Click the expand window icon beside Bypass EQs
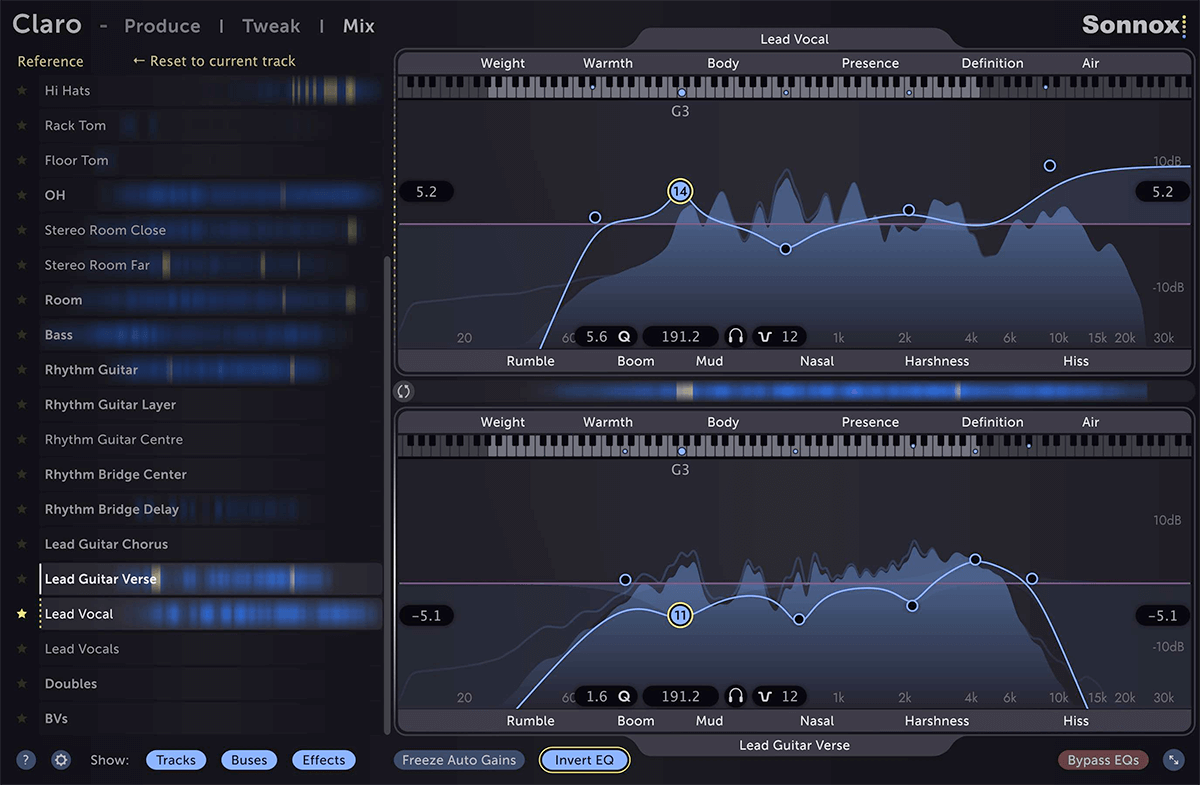The height and width of the screenshot is (785, 1200). click(1173, 760)
